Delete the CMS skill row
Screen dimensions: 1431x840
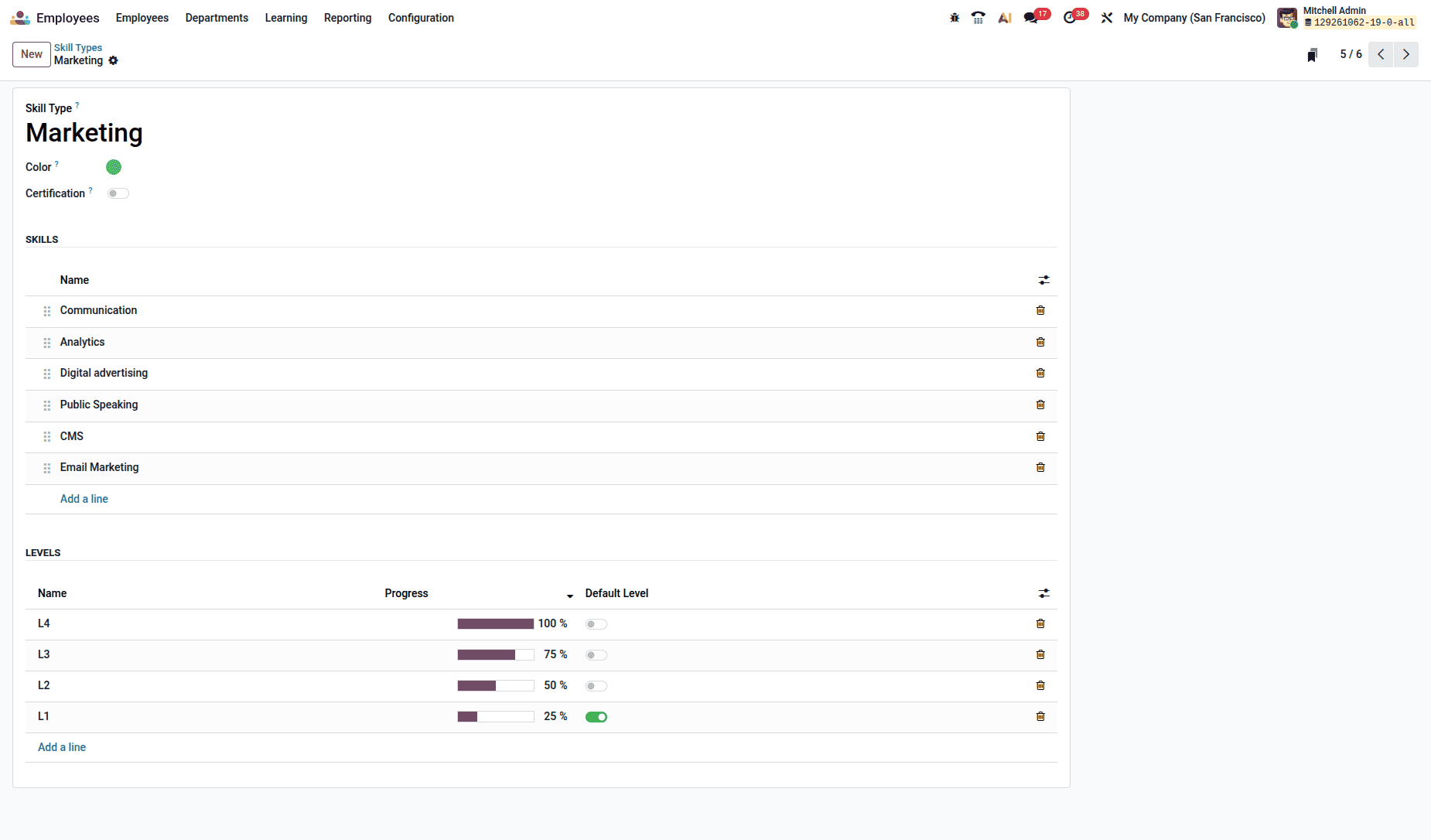pos(1040,436)
